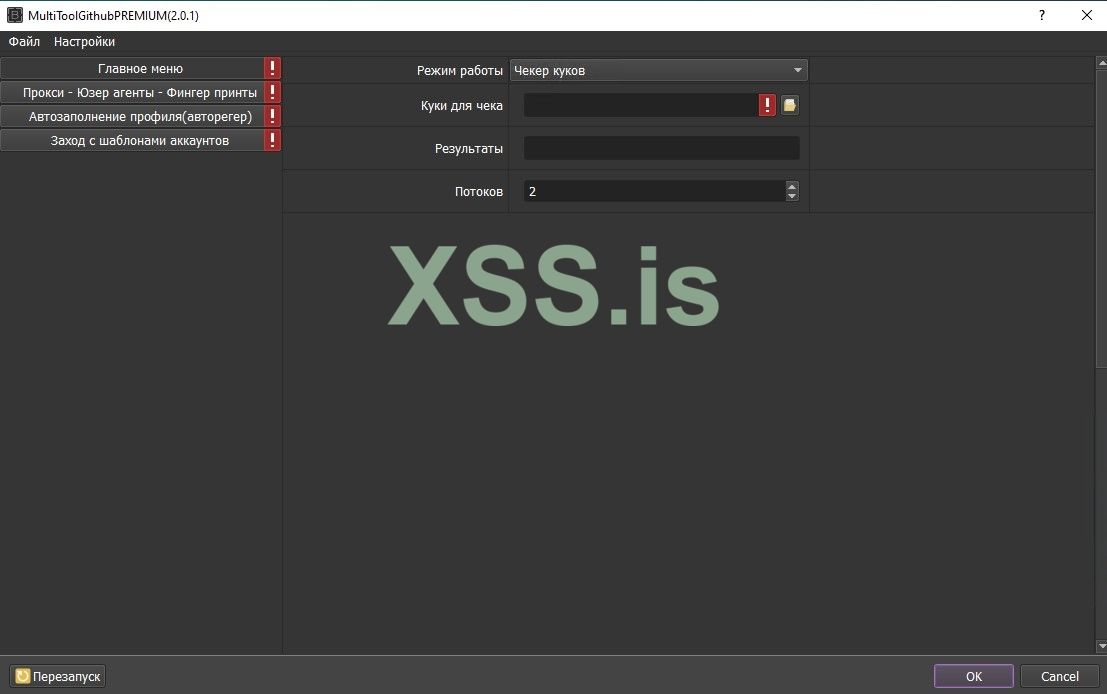Expand the Режим работы dropdown

(658, 70)
